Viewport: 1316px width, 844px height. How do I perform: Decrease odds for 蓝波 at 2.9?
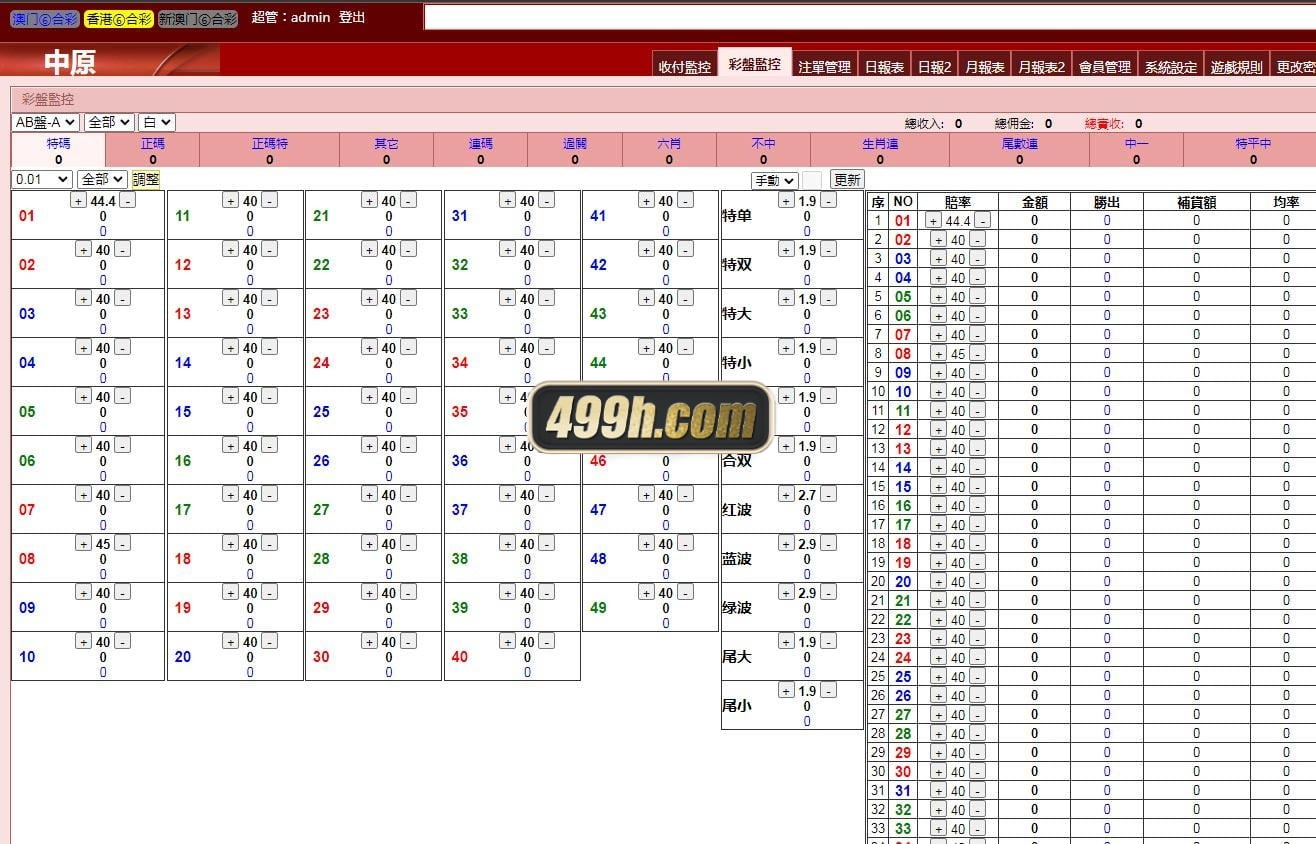(x=828, y=544)
